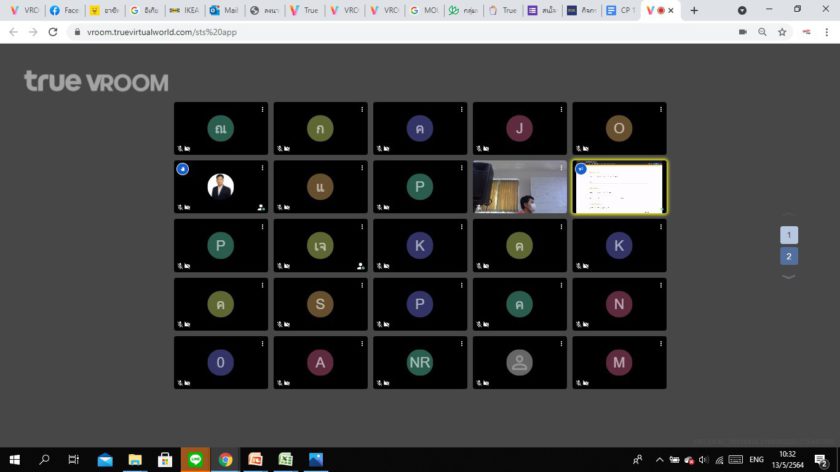Open options menu on the J participant tile

coord(562,109)
